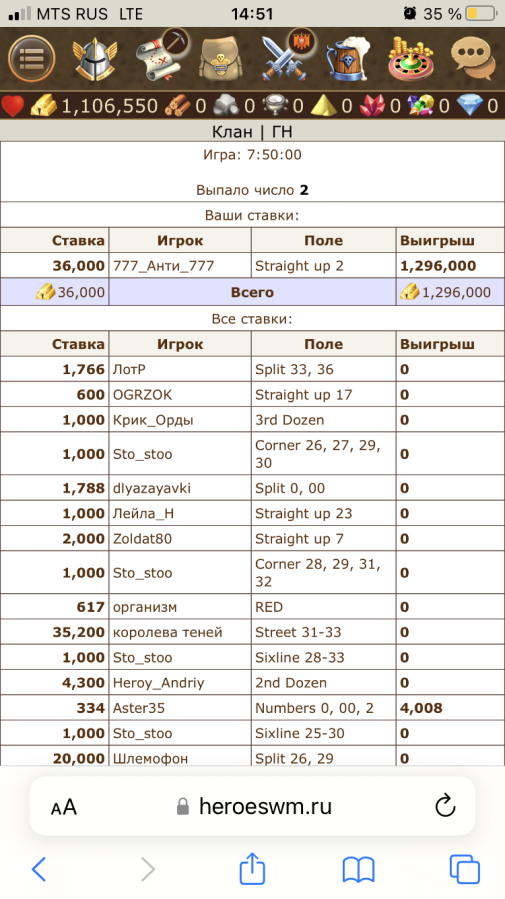Open player 777_Анти_777 profile link
The height and width of the screenshot is (899, 505).
163,266
